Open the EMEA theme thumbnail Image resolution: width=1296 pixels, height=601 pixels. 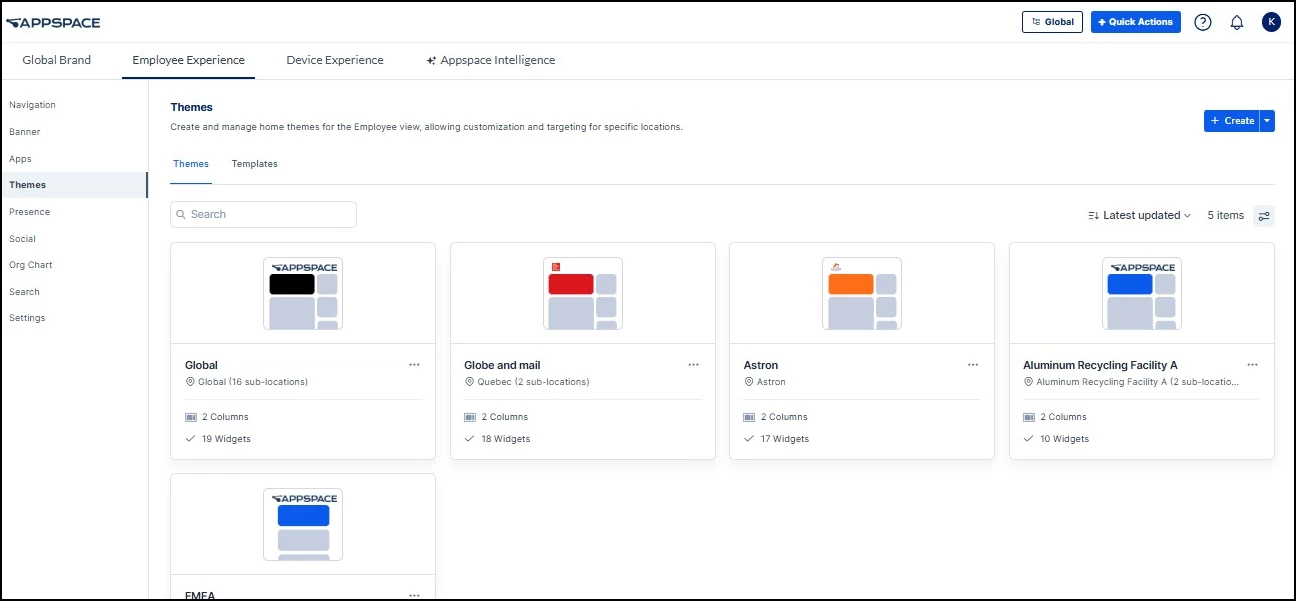(303, 524)
